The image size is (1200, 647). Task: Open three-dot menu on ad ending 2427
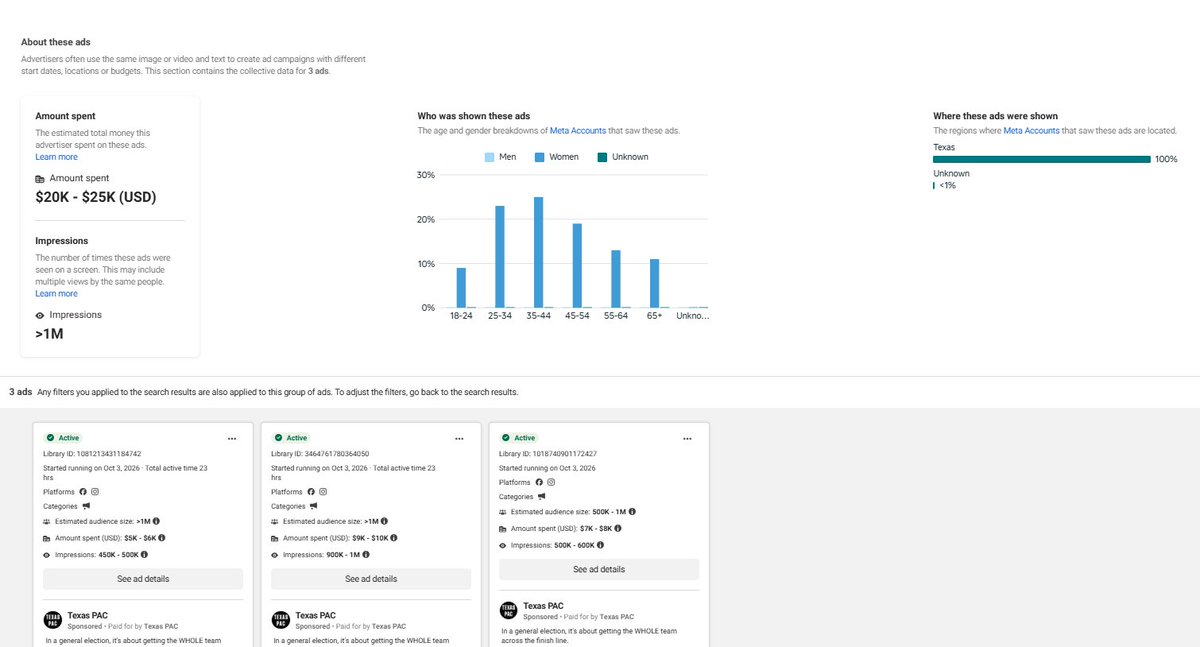688,438
